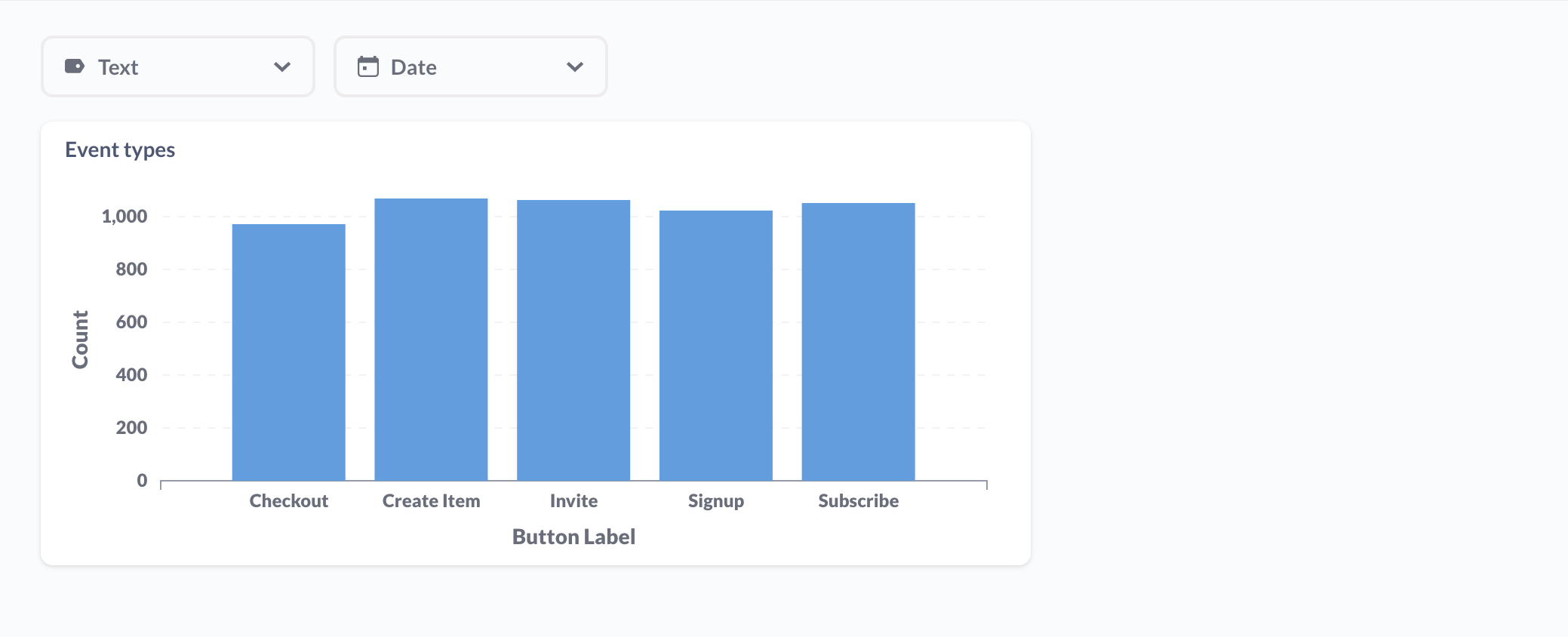1568x637 pixels.
Task: Open the Date filter widget
Action: (x=471, y=66)
